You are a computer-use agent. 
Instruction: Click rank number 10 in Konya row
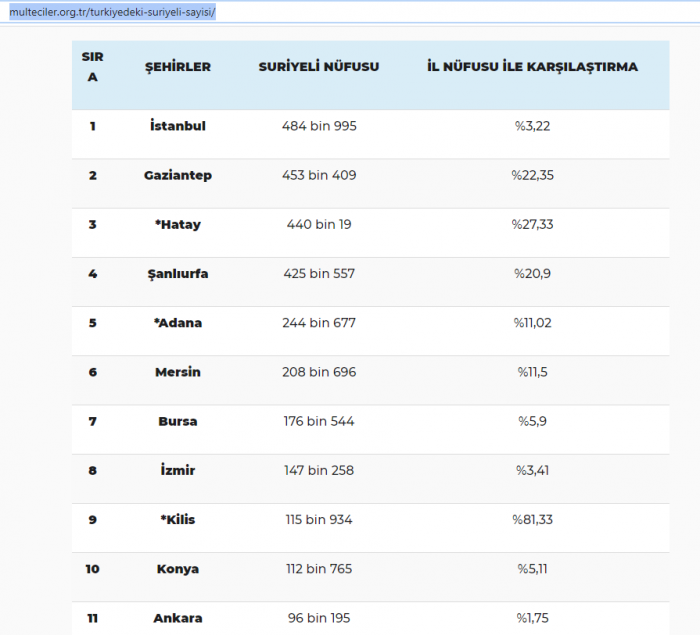(92, 568)
